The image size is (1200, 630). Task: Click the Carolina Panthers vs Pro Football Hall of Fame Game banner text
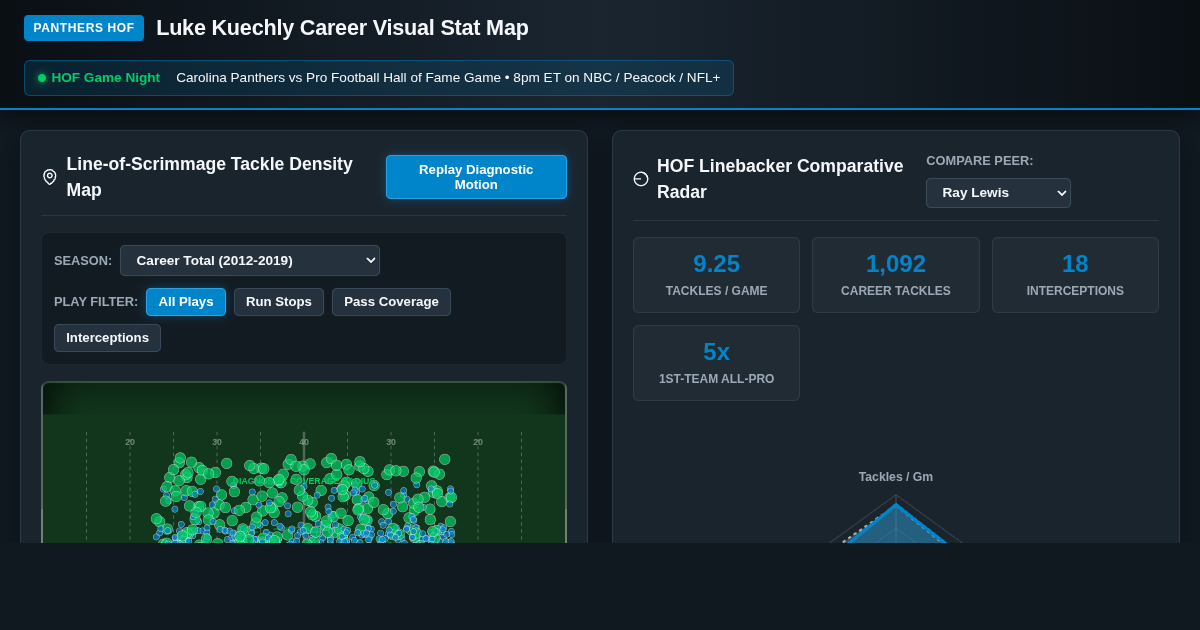point(448,78)
